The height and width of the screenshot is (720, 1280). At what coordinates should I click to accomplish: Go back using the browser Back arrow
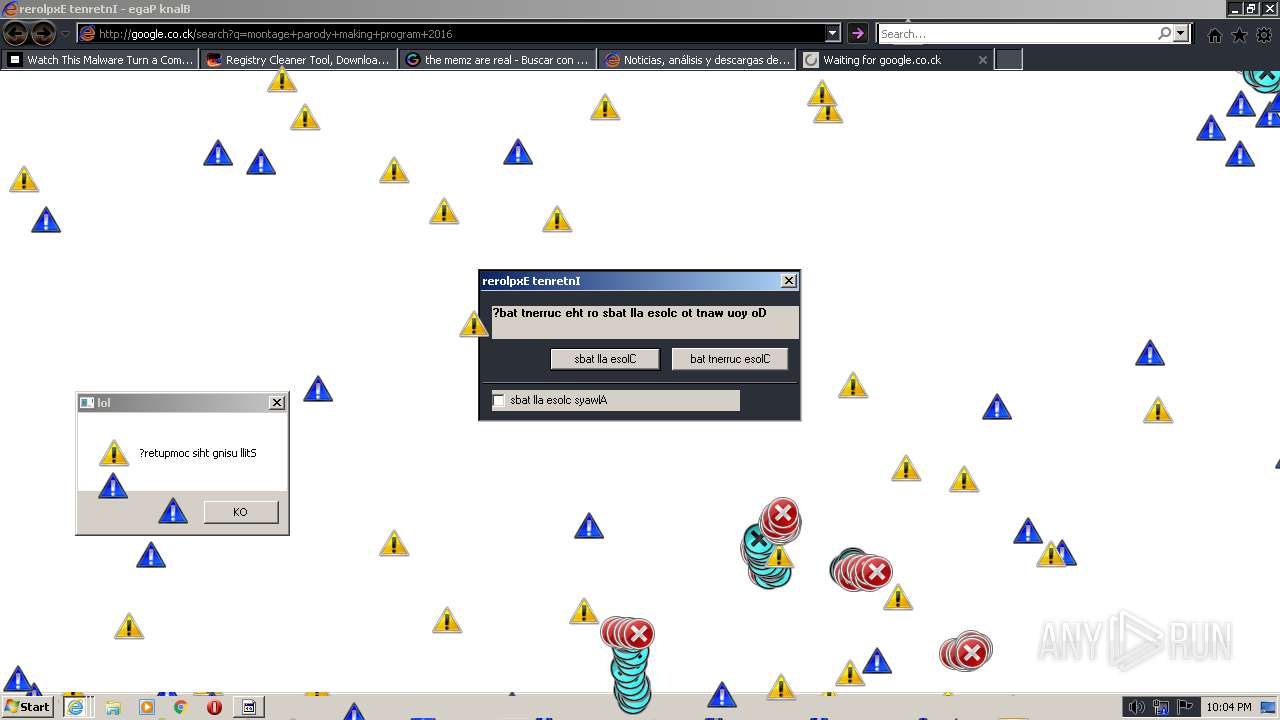point(16,34)
